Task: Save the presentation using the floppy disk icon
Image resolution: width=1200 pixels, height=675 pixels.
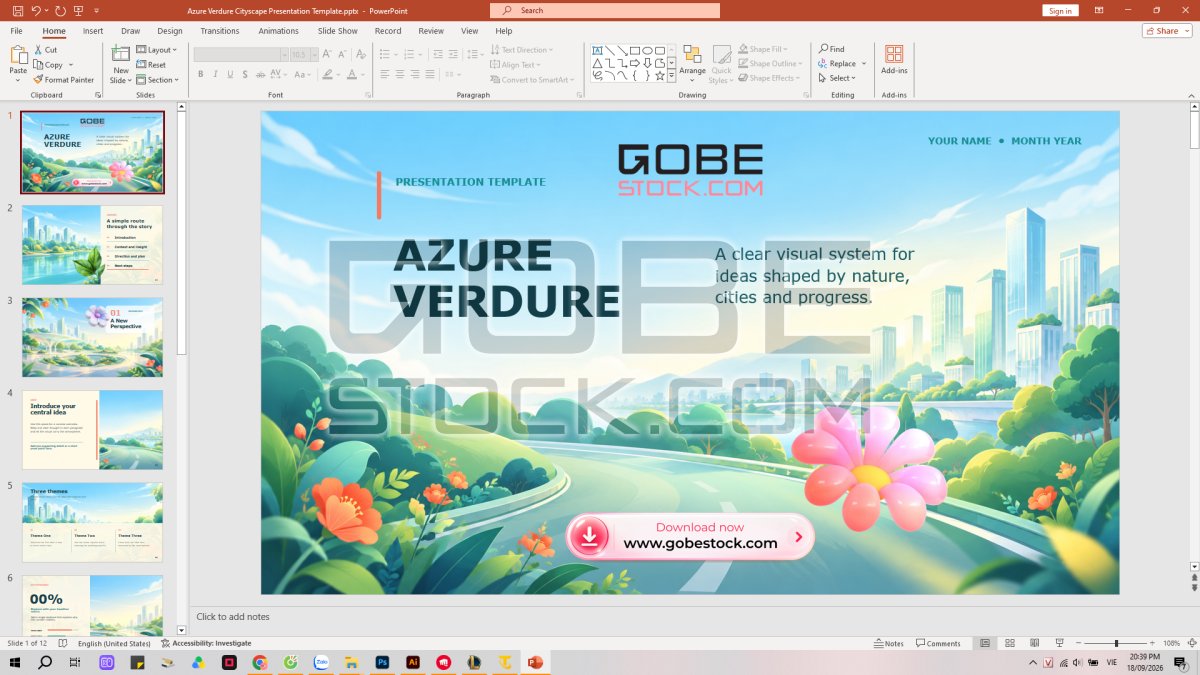Action: coord(18,10)
